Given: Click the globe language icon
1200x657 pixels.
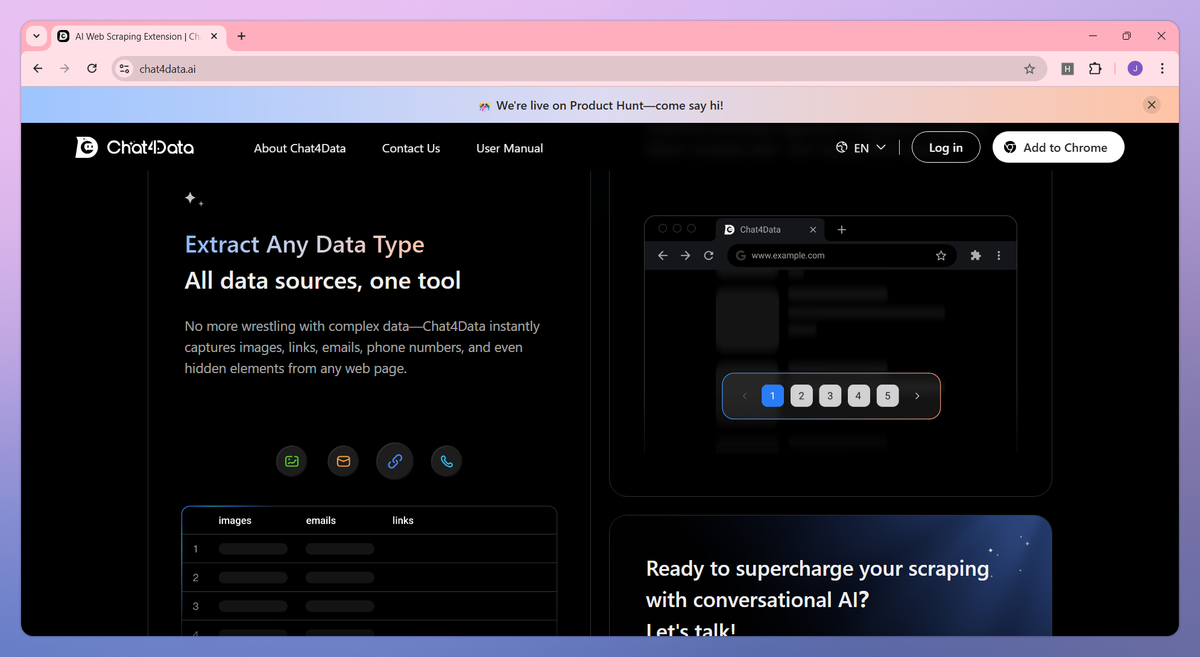Looking at the screenshot, I should click(842, 148).
